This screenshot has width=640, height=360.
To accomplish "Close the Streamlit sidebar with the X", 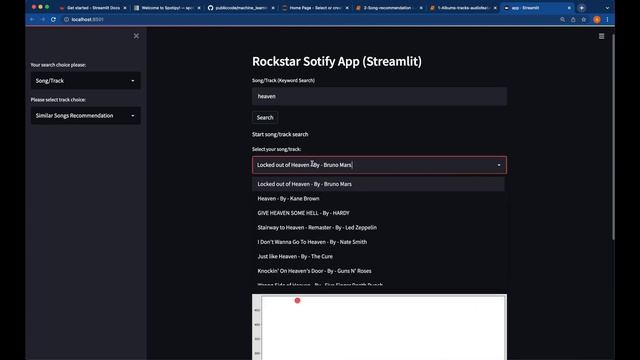I will click(x=136, y=36).
